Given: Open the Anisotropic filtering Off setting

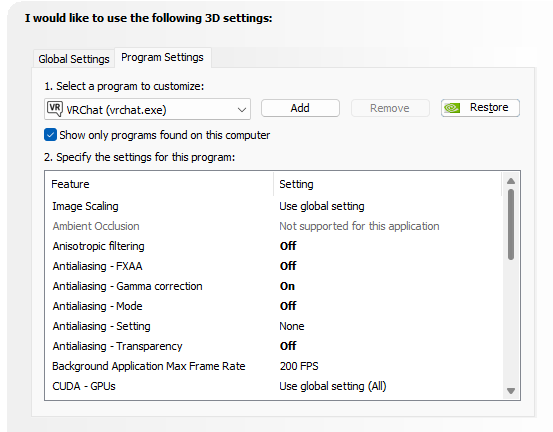Looking at the screenshot, I should (x=288, y=246).
